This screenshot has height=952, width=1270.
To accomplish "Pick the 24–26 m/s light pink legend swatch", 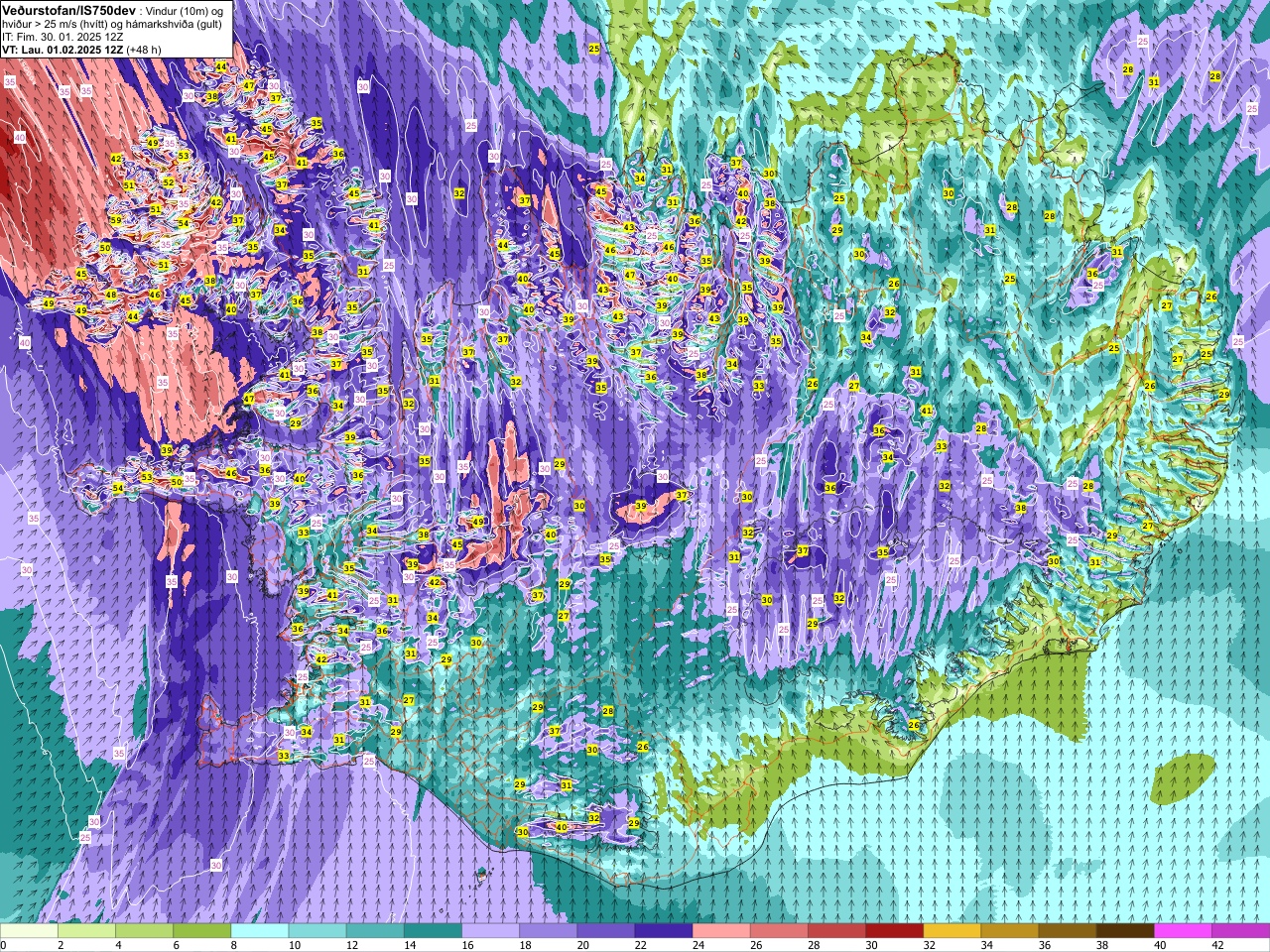I will (721, 931).
